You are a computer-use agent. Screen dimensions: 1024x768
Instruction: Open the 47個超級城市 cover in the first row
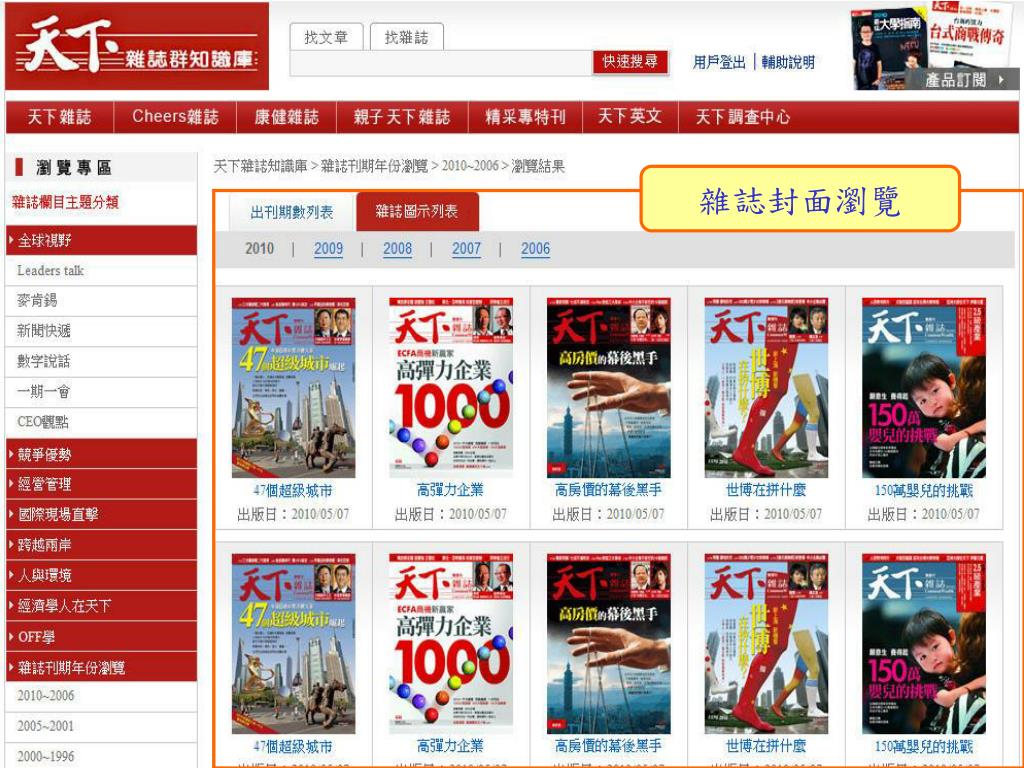(293, 388)
